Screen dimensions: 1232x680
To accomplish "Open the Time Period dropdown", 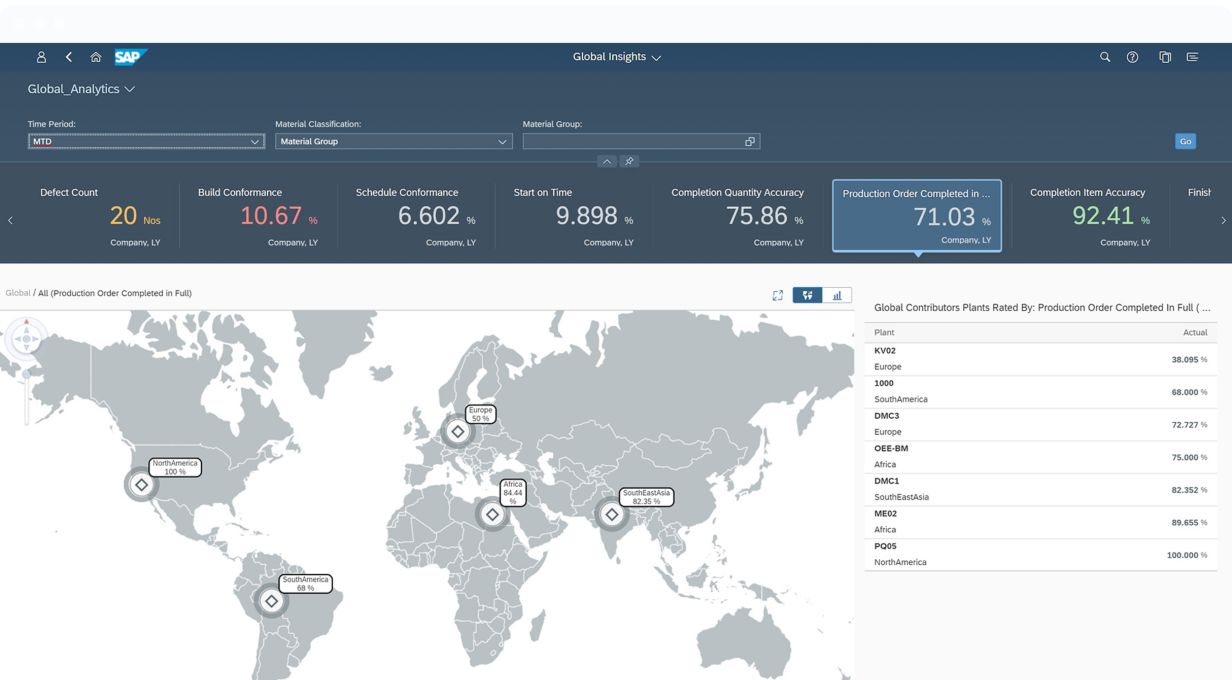I will coord(255,142).
